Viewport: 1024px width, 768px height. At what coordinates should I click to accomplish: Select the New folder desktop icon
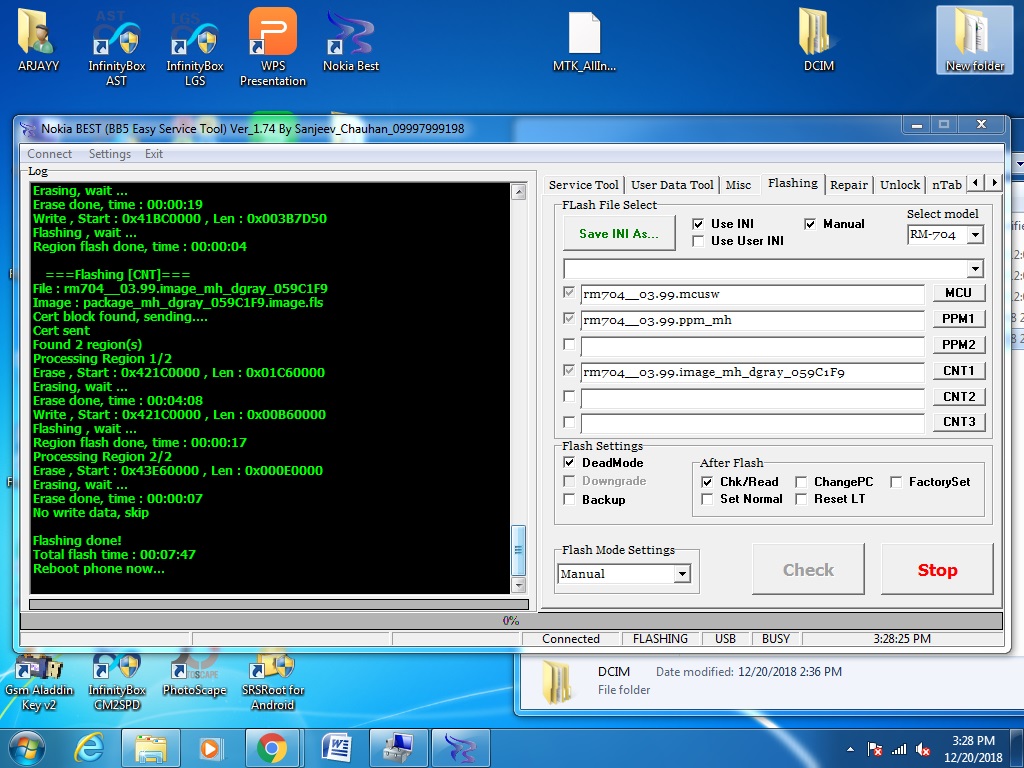pos(974,40)
